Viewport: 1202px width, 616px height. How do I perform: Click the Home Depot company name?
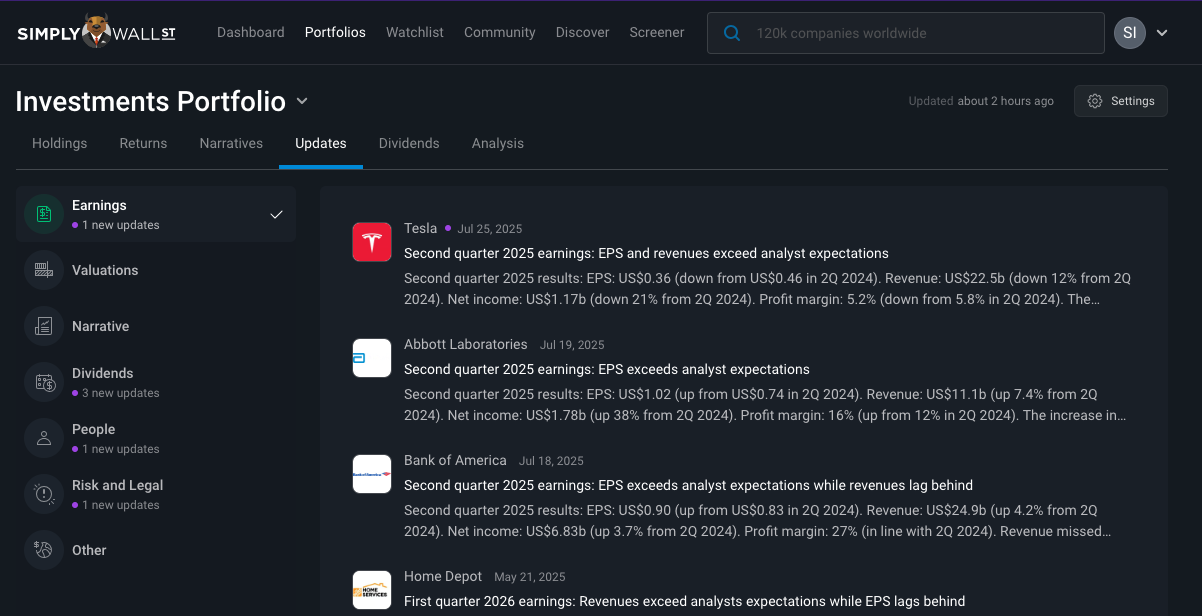click(443, 576)
